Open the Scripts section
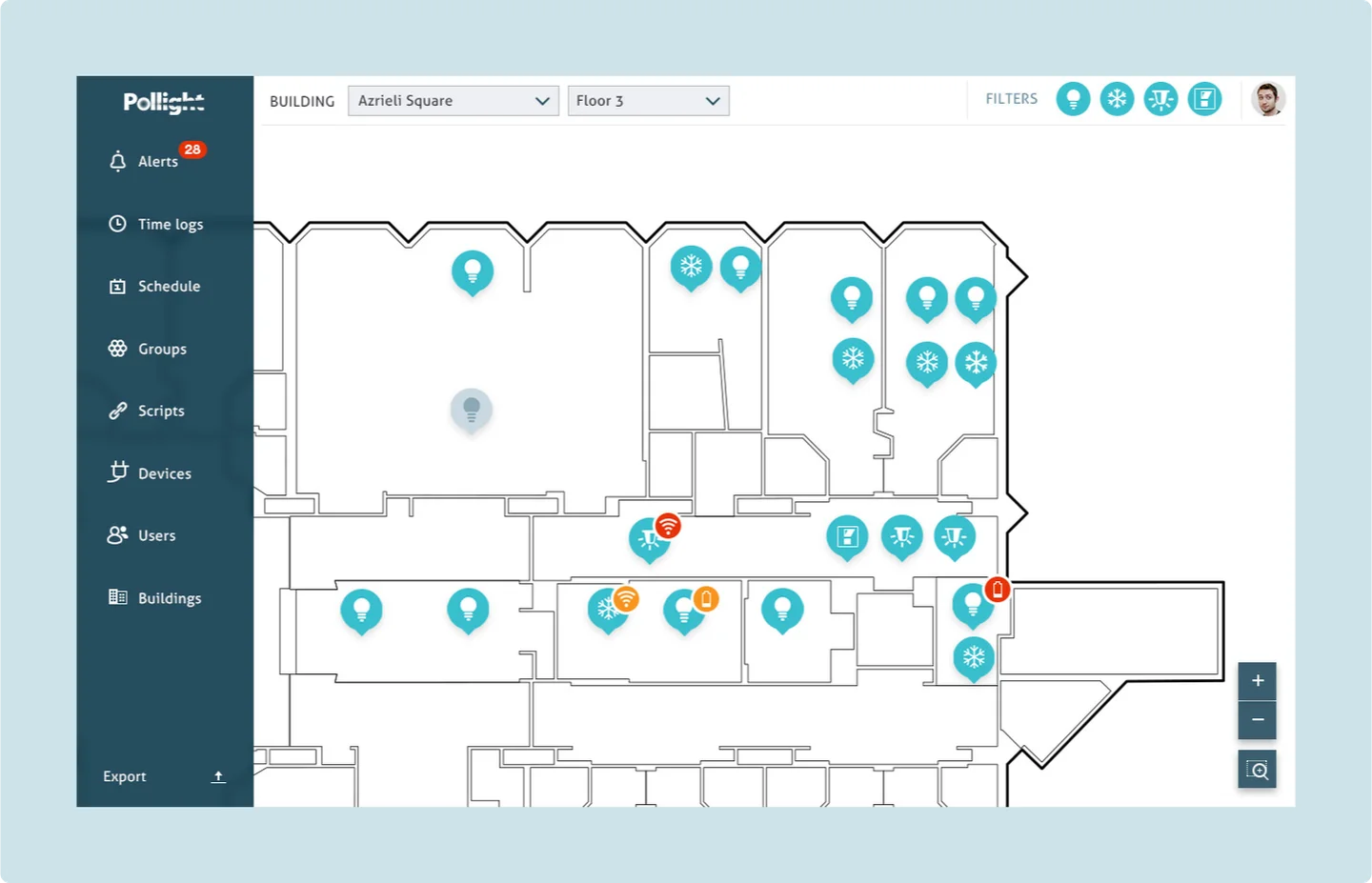The width and height of the screenshot is (1372, 883). tap(147, 411)
